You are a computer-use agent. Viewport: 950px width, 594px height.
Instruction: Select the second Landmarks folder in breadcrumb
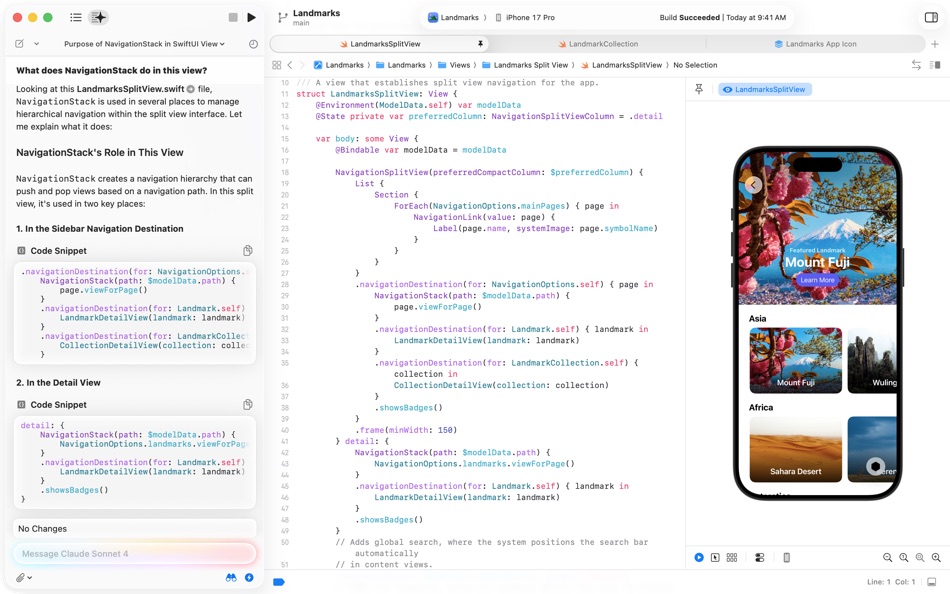400,65
